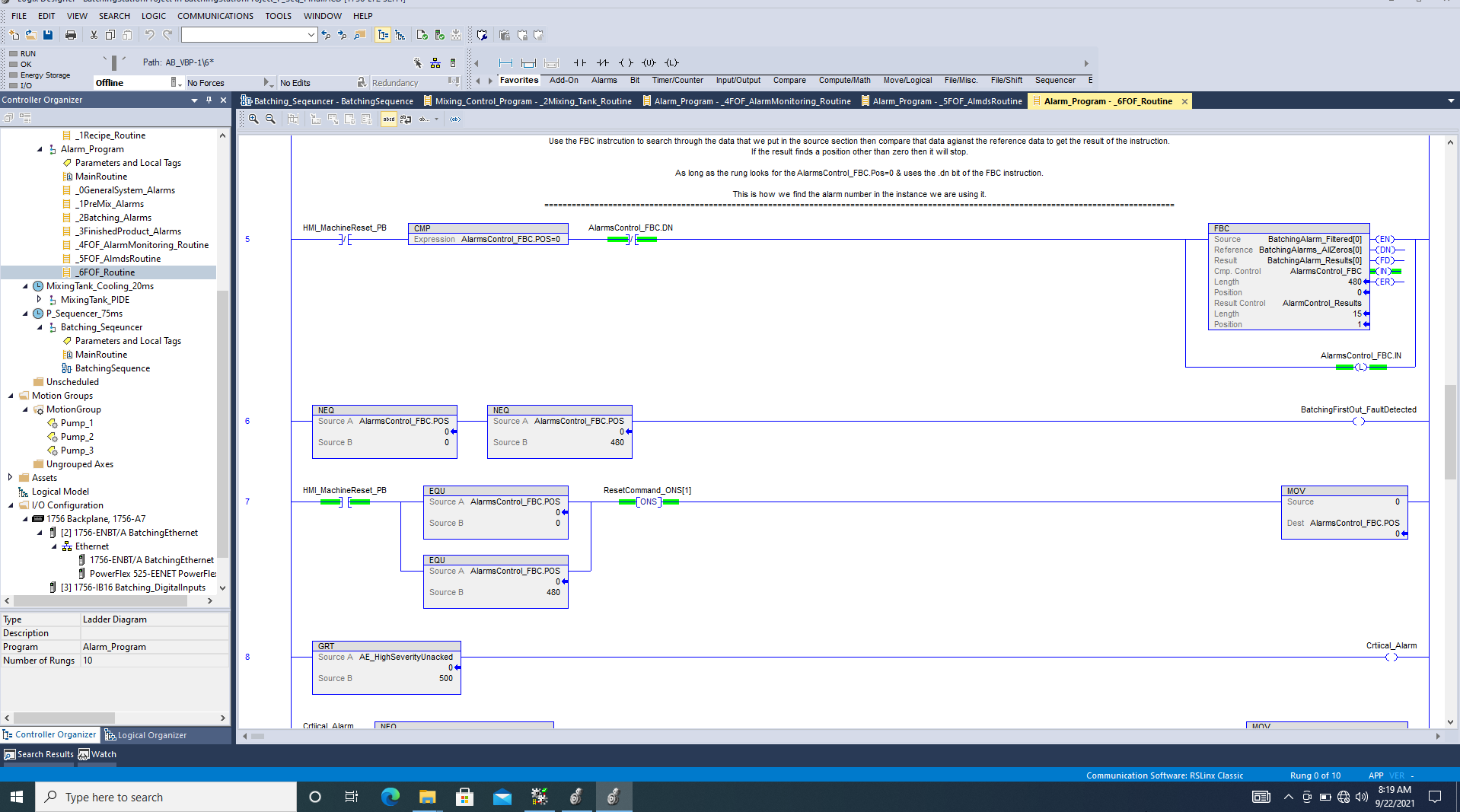Insert a branch using the branch icon
Image resolution: width=1460 pixels, height=812 pixels.
click(x=528, y=63)
